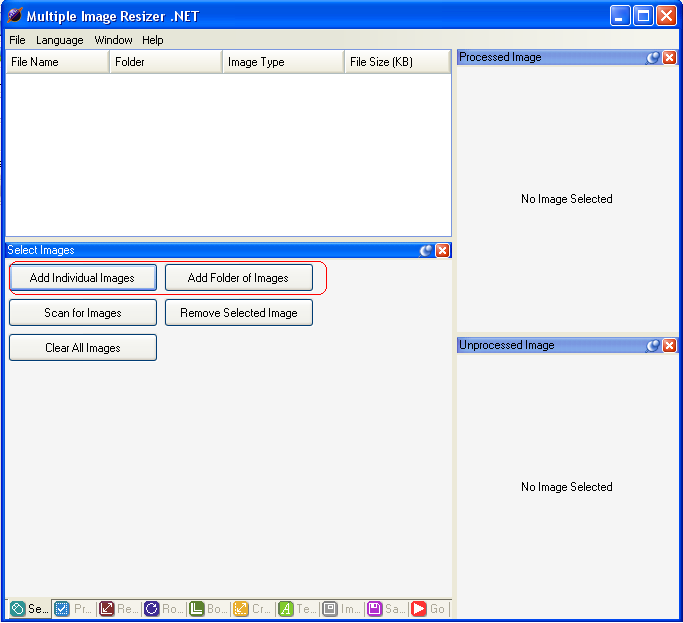Viewport: 683px width, 623px height.
Task: Open the Help menu
Action: click(152, 40)
